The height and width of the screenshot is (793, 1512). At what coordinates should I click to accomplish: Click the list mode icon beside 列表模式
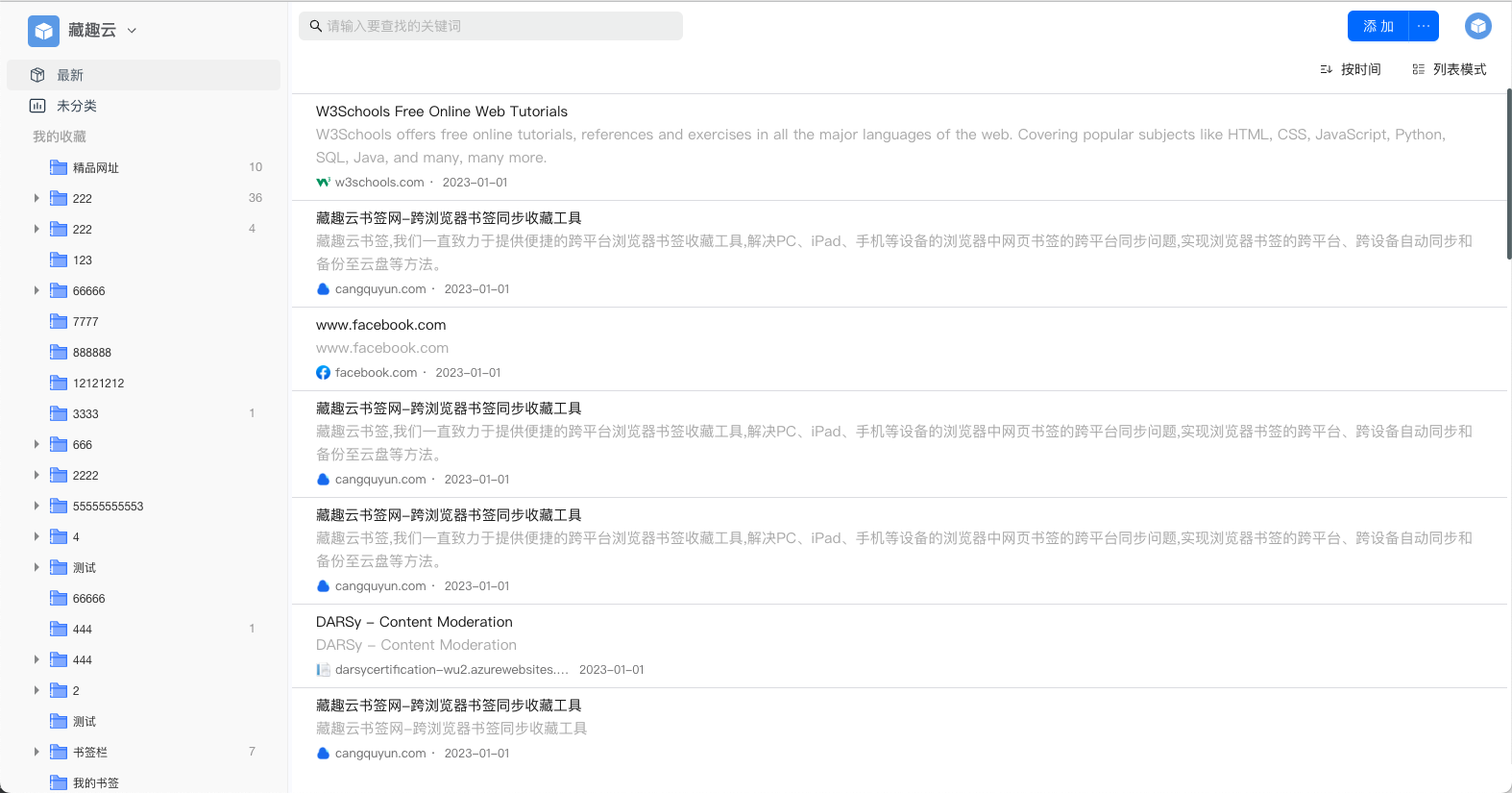coord(1418,69)
